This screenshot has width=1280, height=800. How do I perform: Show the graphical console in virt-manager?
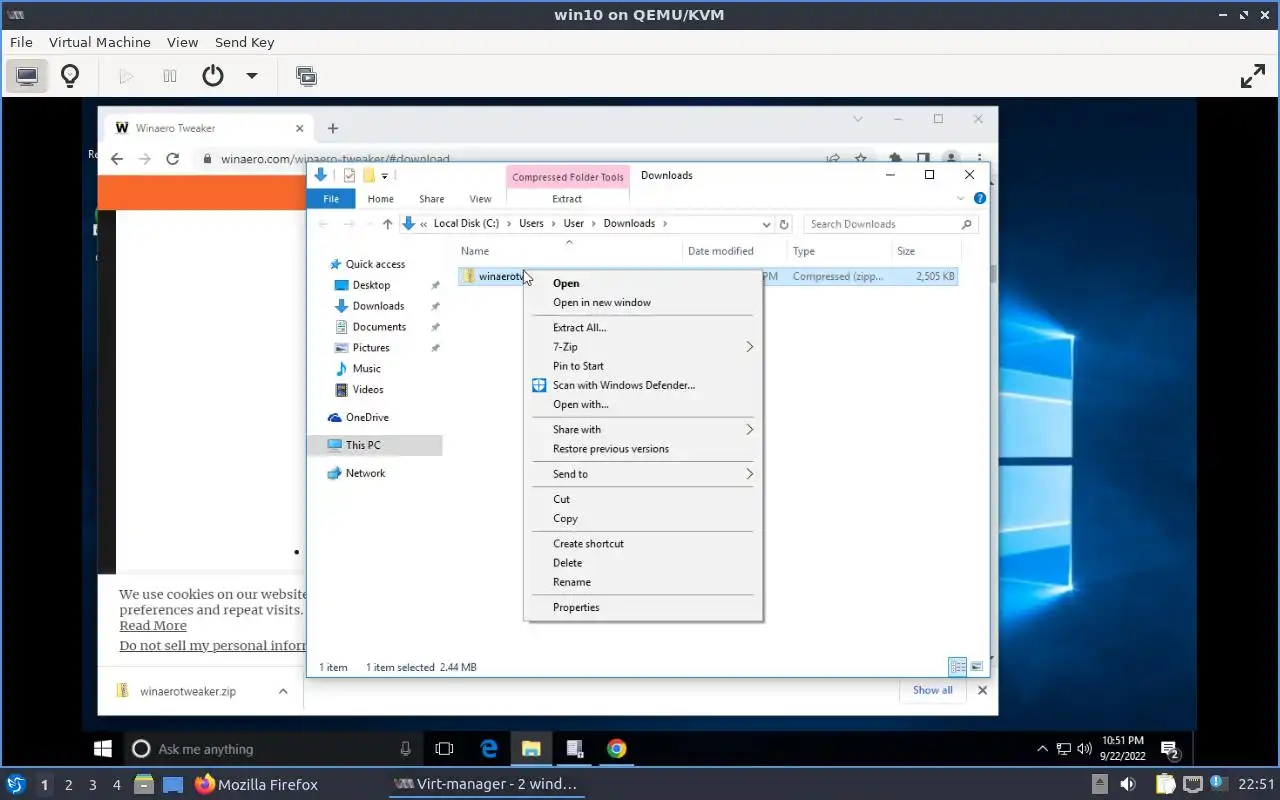27,76
